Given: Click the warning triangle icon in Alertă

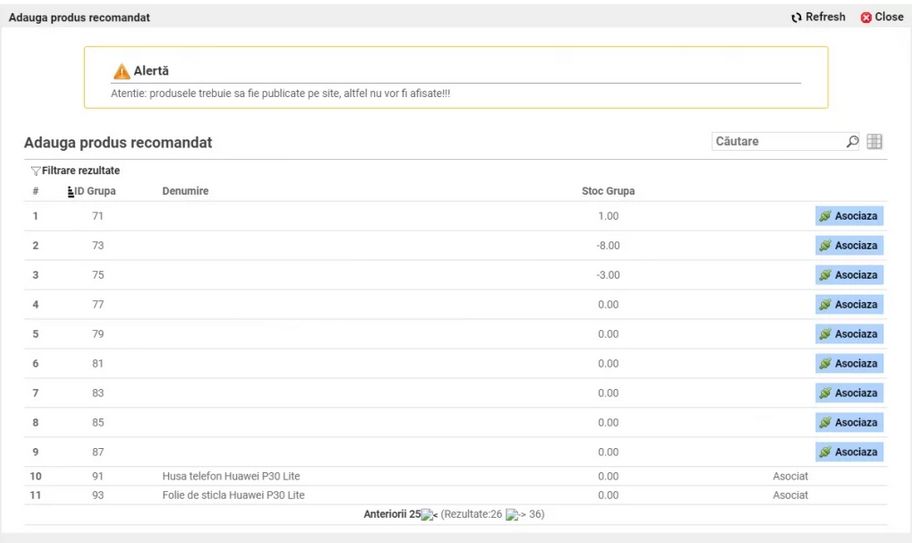Looking at the screenshot, I should pos(121,71).
